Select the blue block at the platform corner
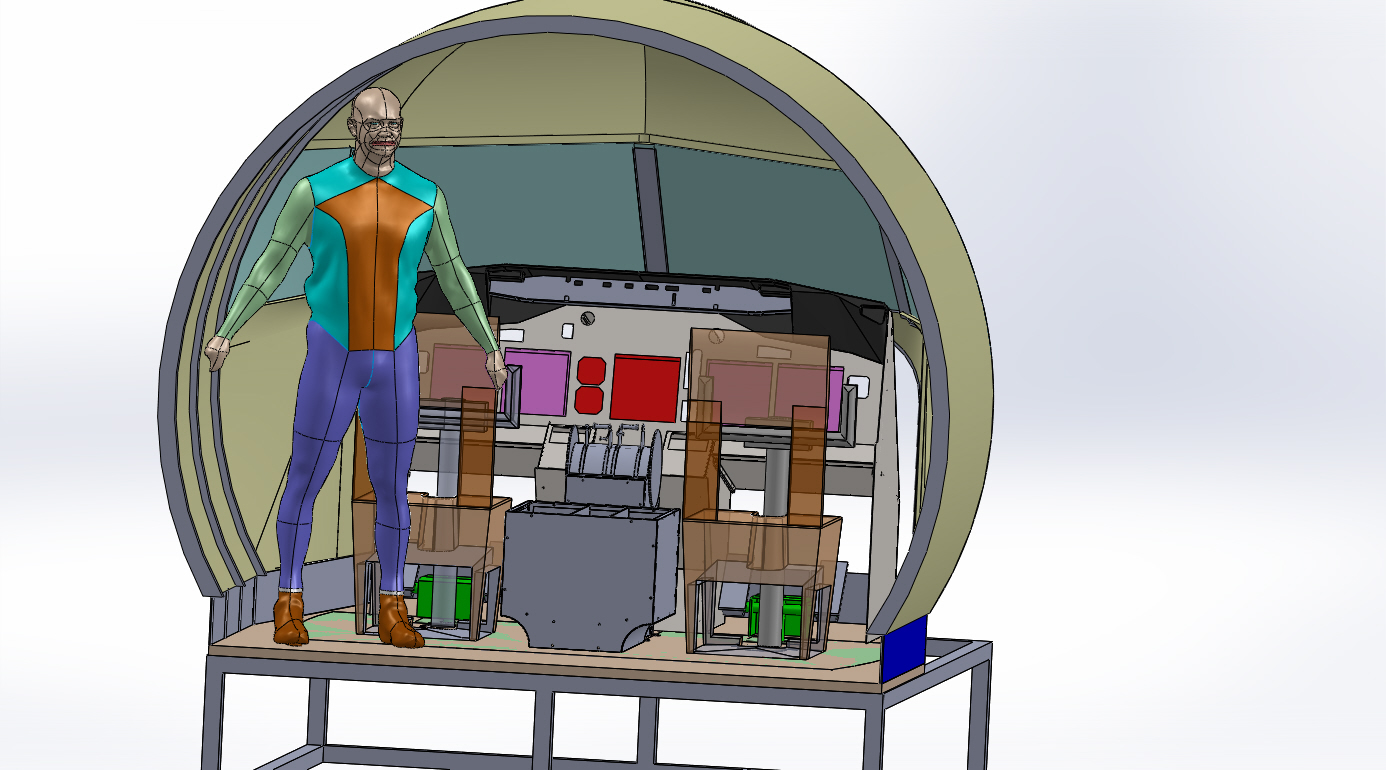 tap(905, 650)
